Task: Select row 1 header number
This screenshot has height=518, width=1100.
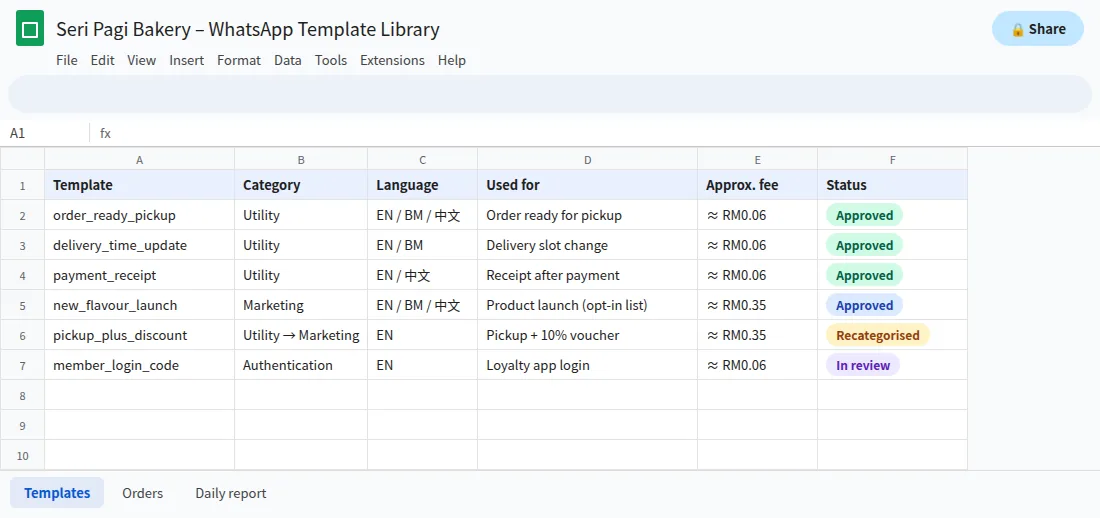Action: [22, 185]
